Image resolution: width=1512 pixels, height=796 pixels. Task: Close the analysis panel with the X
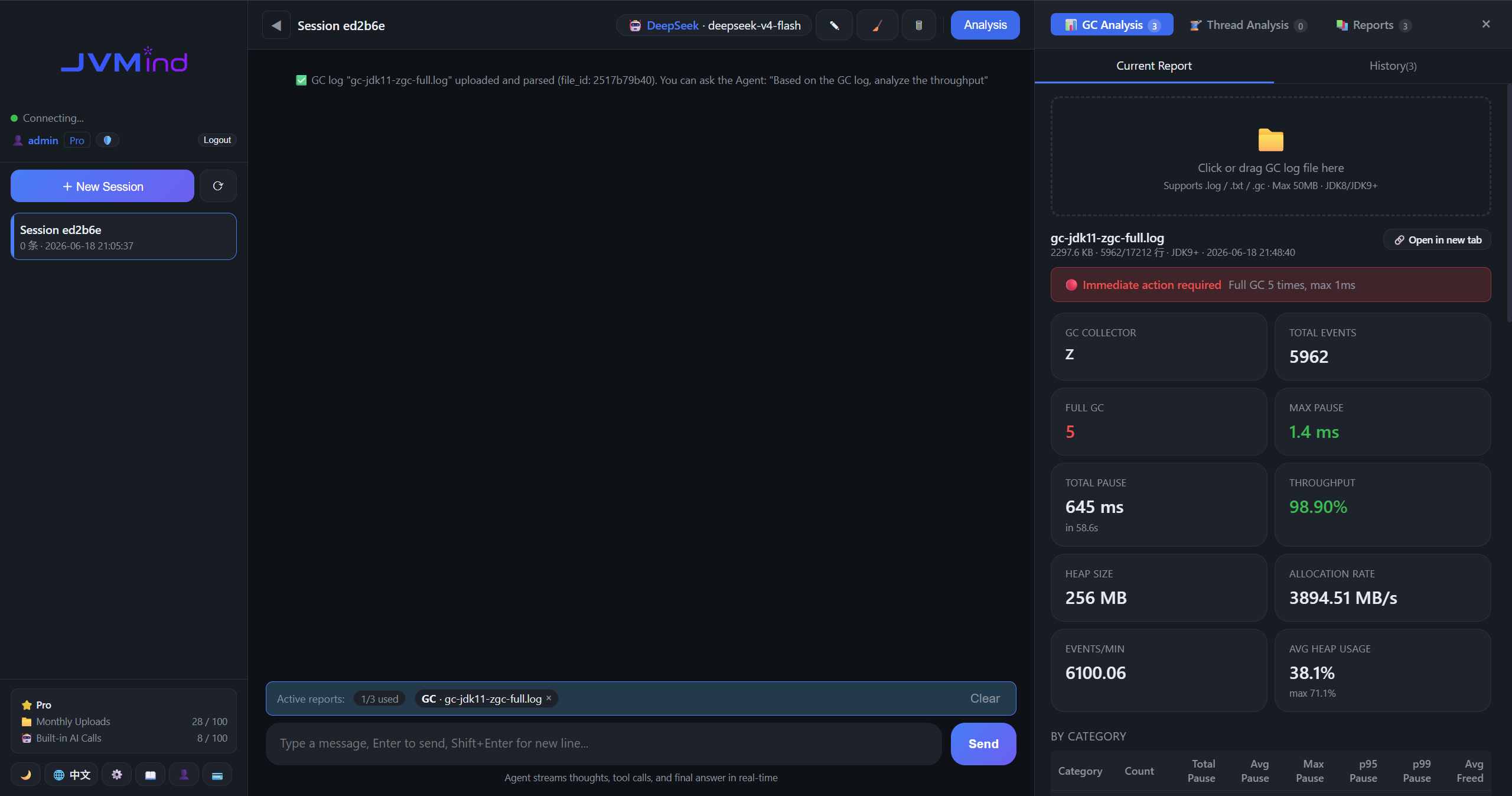(x=1486, y=24)
